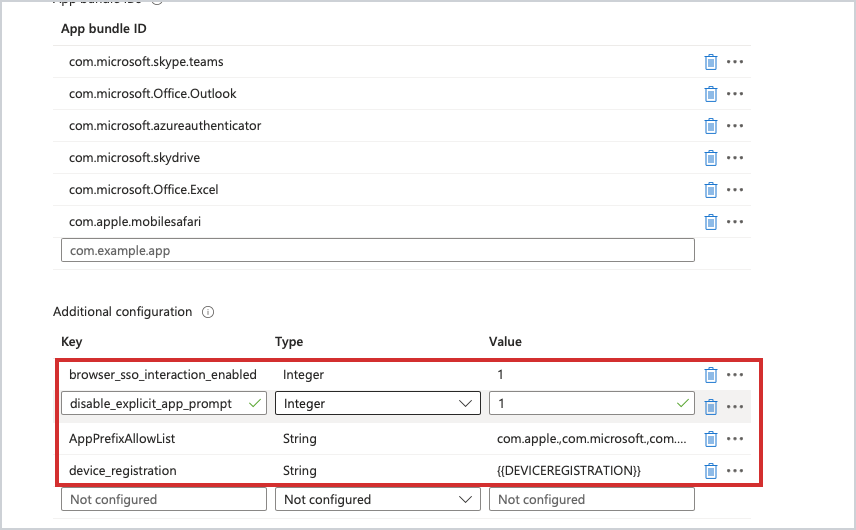The width and height of the screenshot is (856, 530).
Task: Select the com.microsoft.azureauthenticator entry
Action: click(x=165, y=126)
